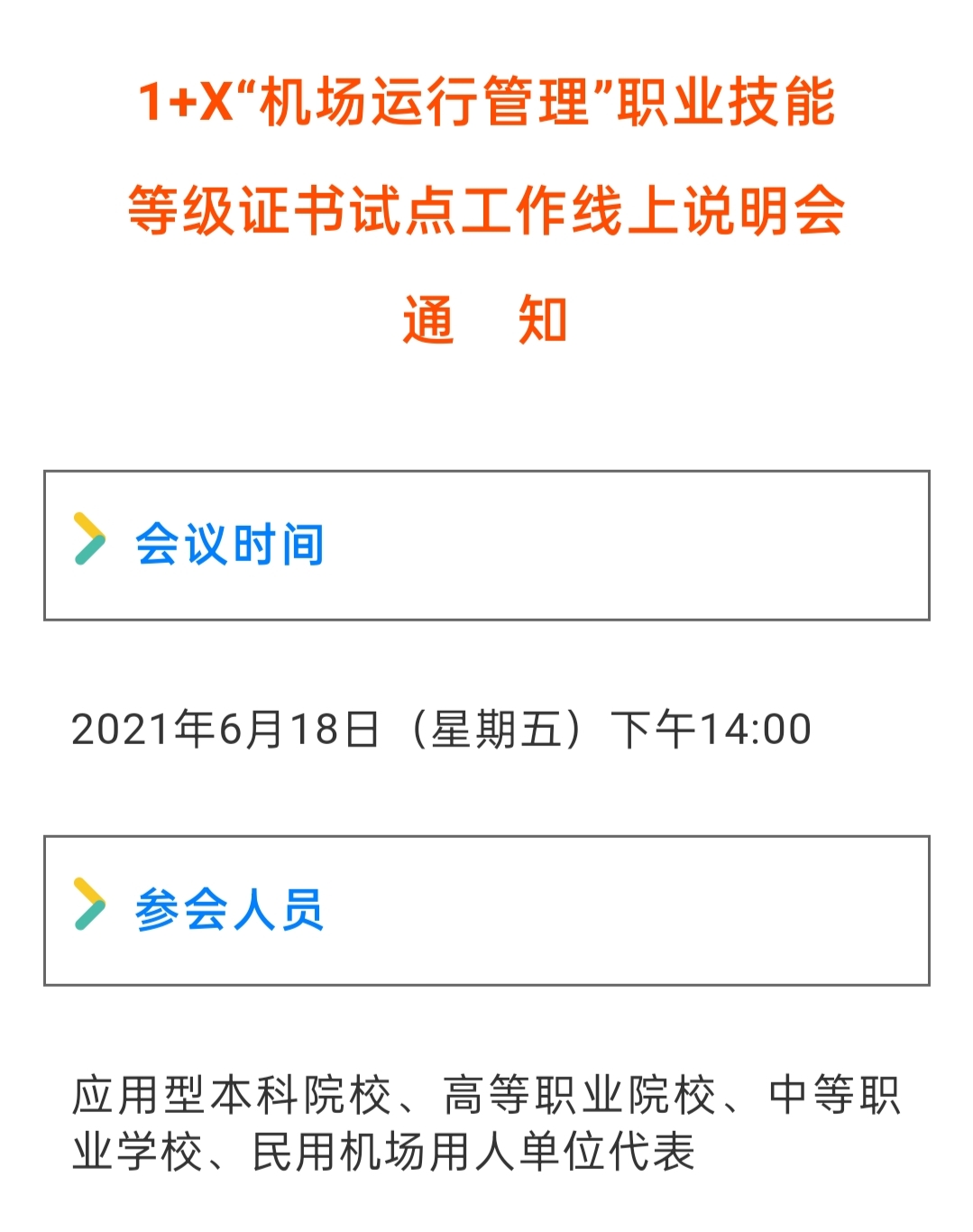The height and width of the screenshot is (1232, 973).
Task: Tap 业学校 at the start of second participant line
Action: click(x=138, y=1151)
